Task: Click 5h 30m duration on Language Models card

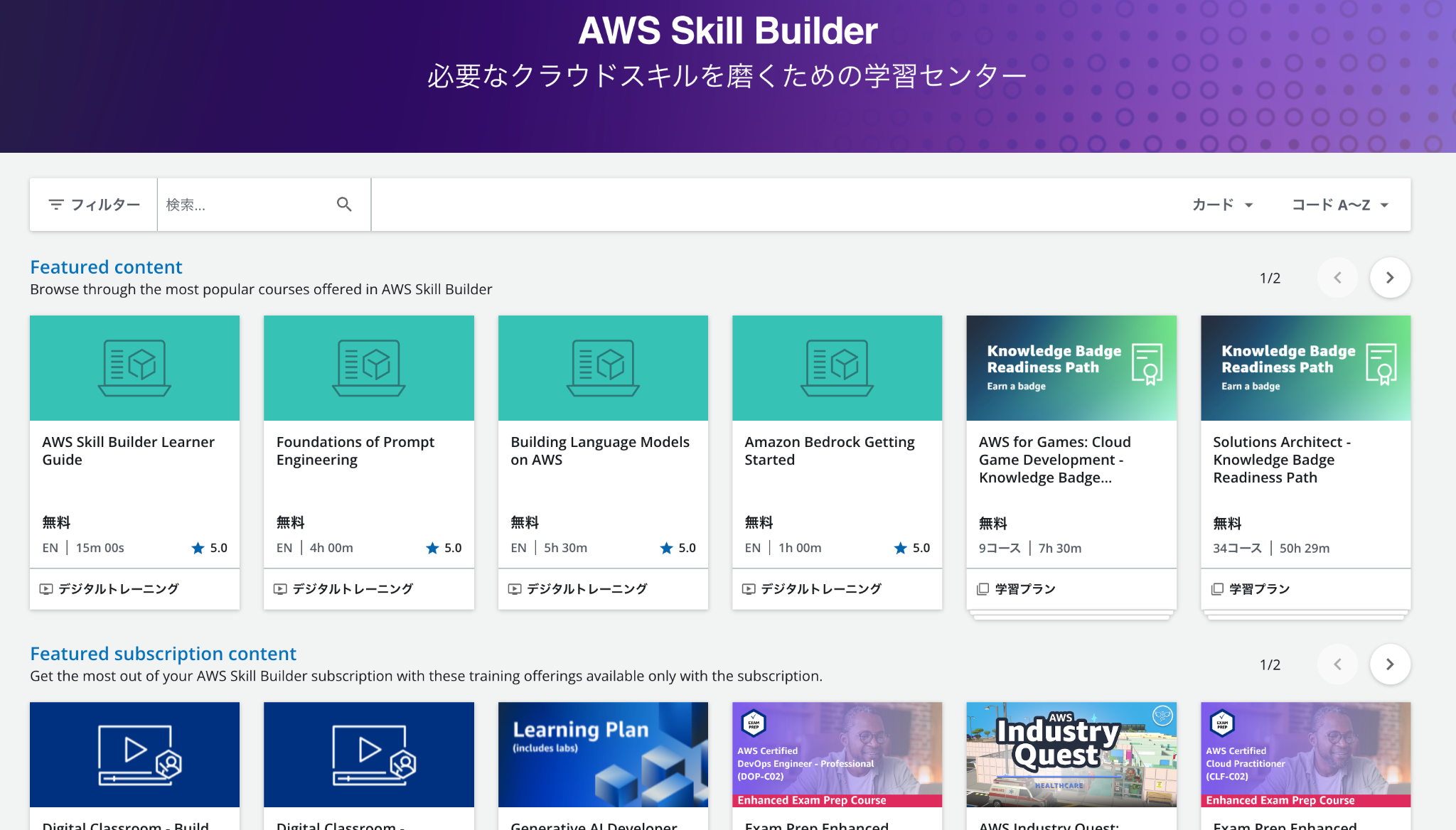Action: 566,548
